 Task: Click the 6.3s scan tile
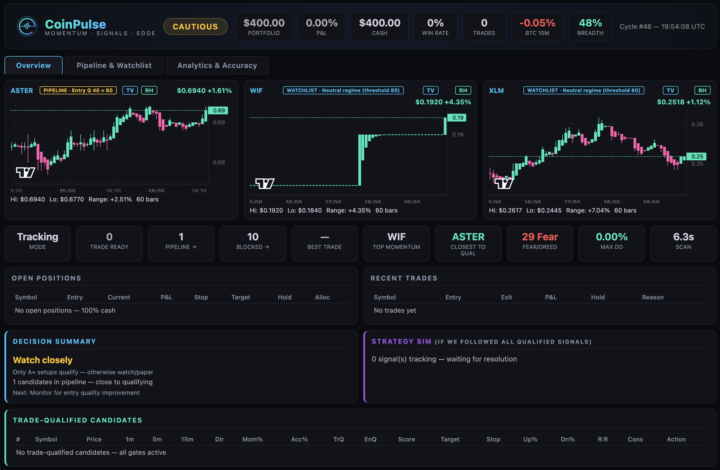(x=683, y=243)
